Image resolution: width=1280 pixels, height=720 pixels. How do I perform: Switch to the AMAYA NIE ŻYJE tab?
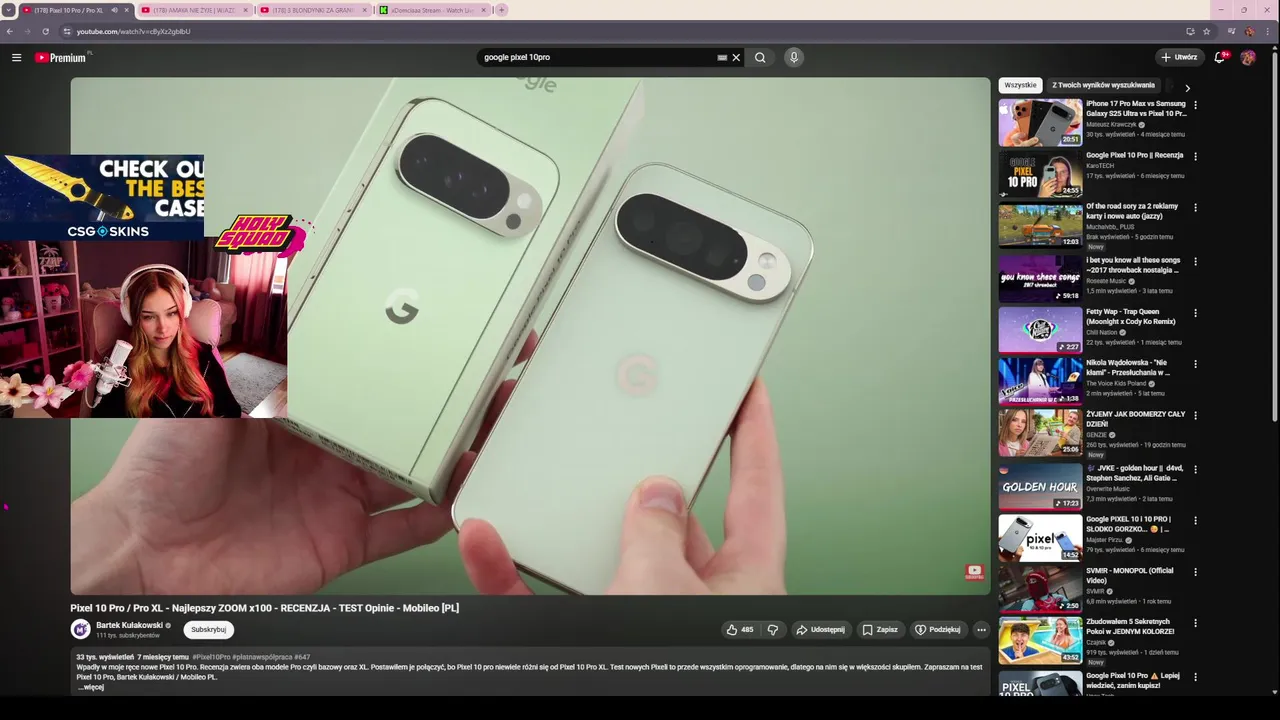pyautogui.click(x=194, y=10)
